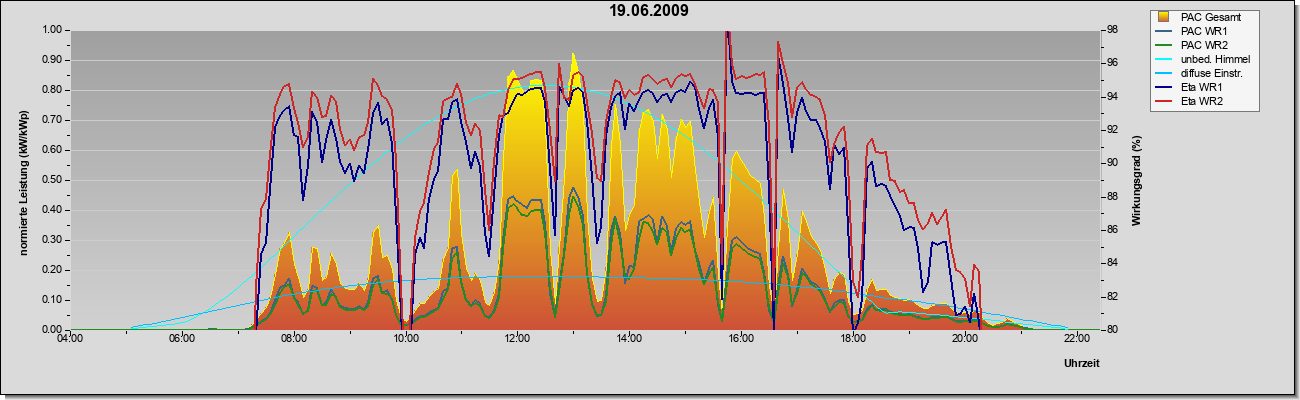Click the chart title 19.06.2009
The image size is (1300, 400).
tap(649, 11)
